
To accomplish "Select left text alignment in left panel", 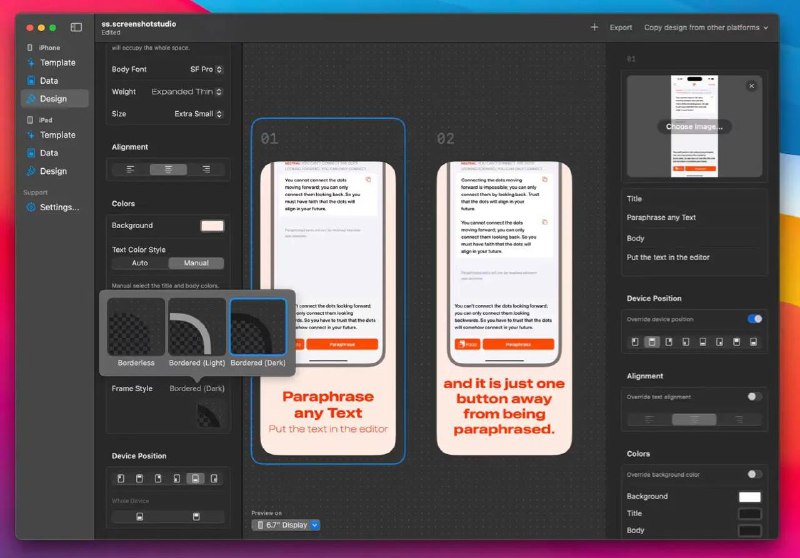I will (x=131, y=169).
